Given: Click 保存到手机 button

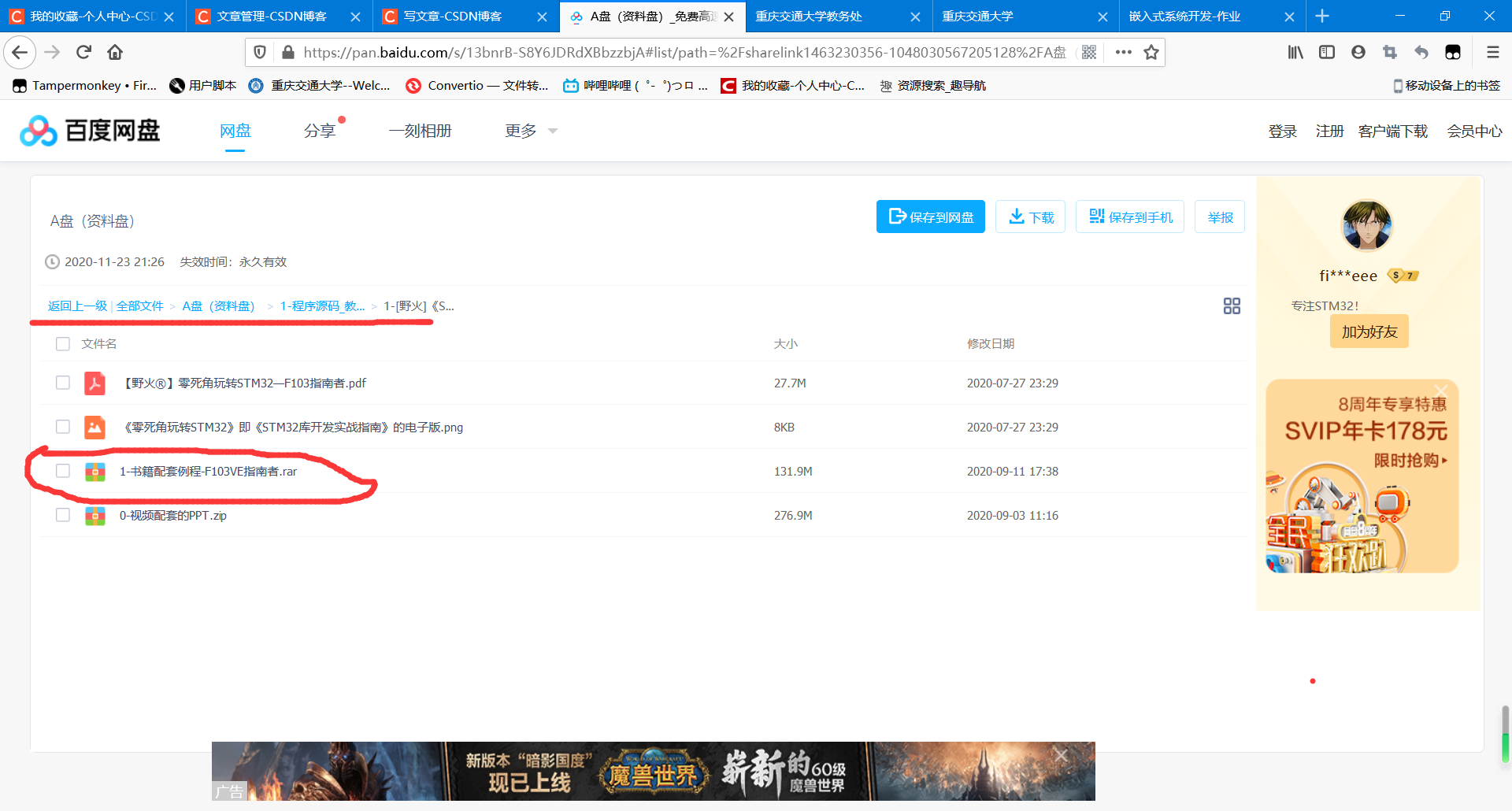Looking at the screenshot, I should tap(1130, 217).
